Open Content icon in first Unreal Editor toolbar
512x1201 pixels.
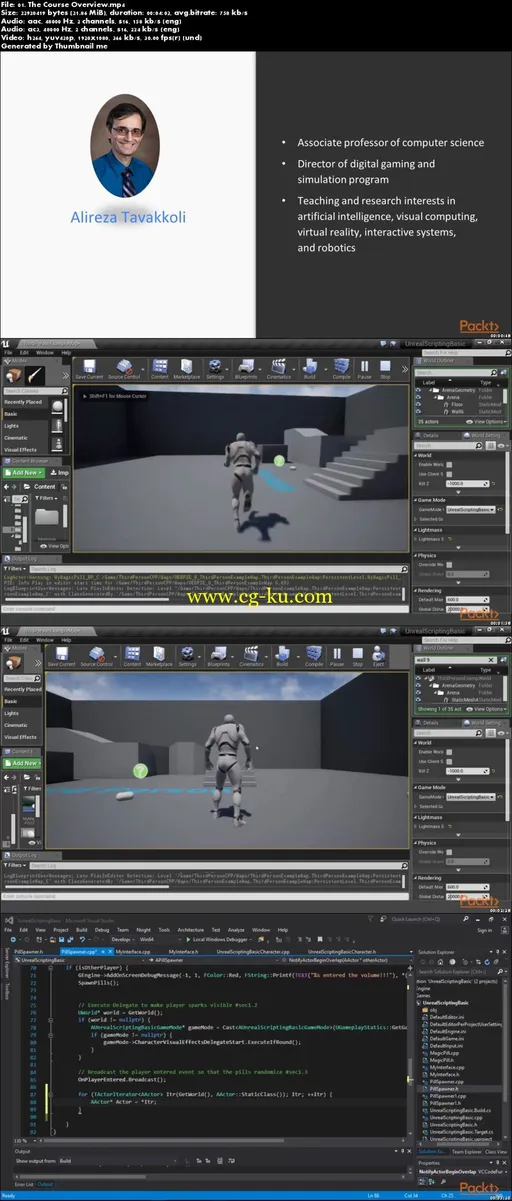tap(159, 367)
